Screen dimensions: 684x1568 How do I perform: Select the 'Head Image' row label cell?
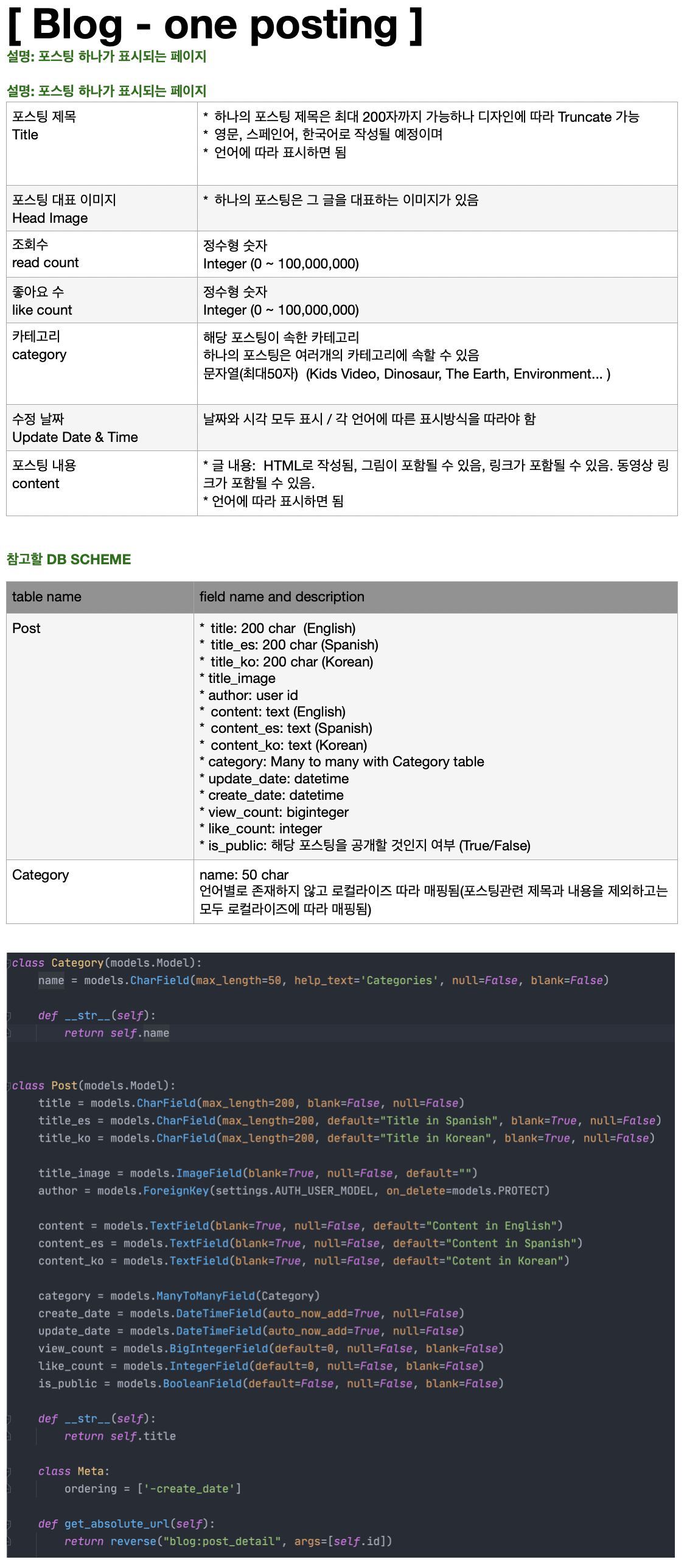tap(102, 209)
